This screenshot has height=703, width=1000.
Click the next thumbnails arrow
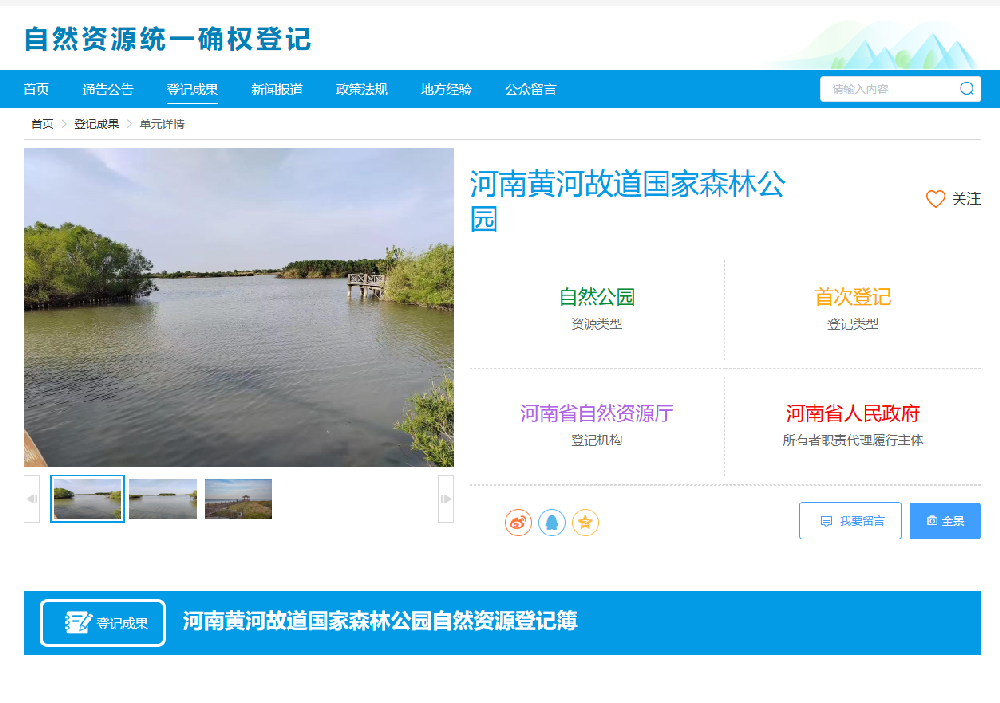[x=446, y=499]
